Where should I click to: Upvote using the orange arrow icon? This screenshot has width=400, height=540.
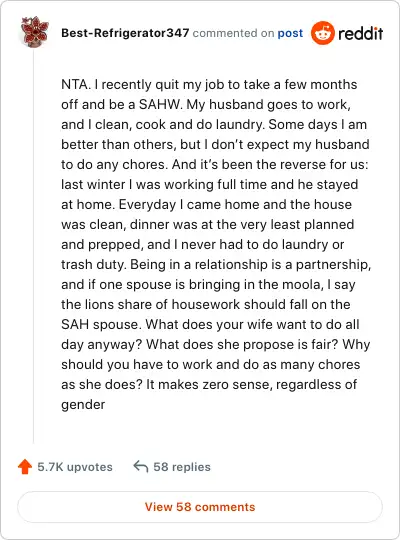(25, 467)
